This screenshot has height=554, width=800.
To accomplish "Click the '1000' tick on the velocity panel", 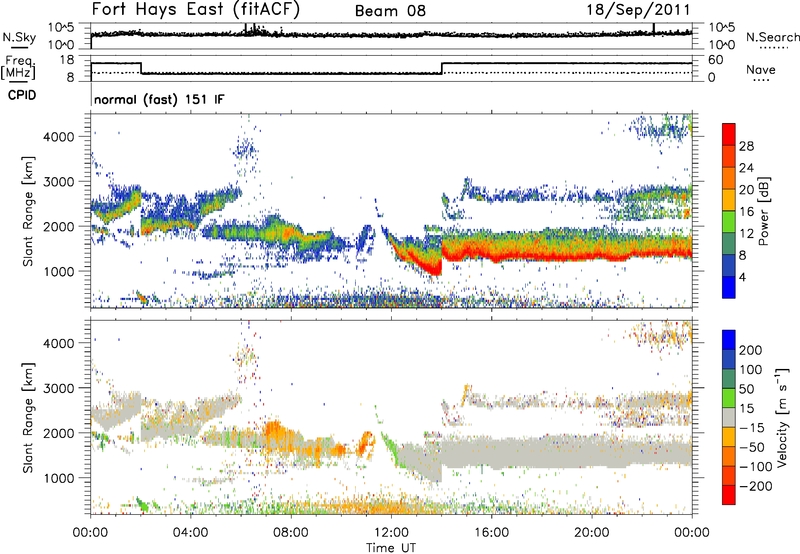I will (x=59, y=477).
